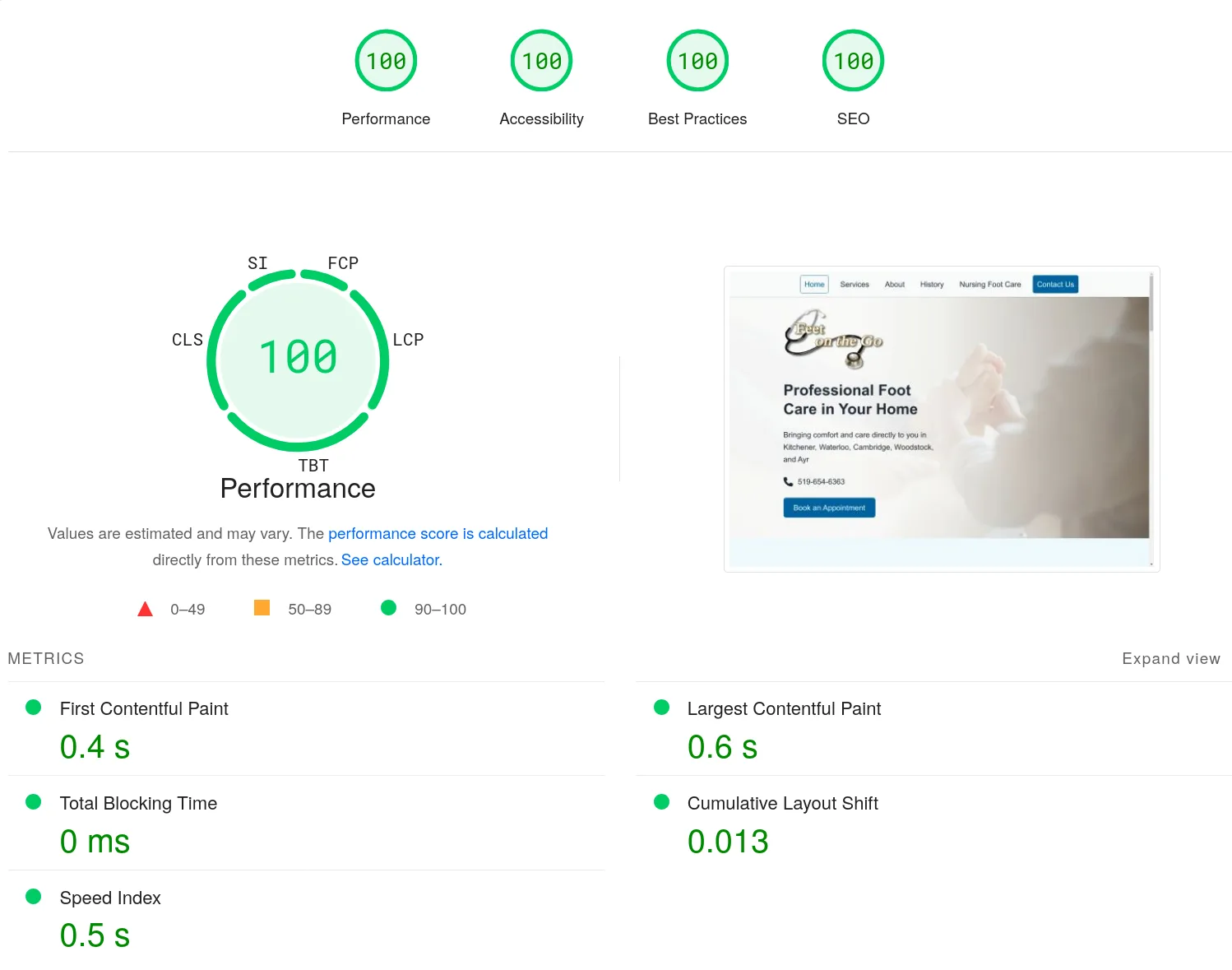The image size is (1232, 970).
Task: Click the green dot beside Speed Index
Action: 34,897
